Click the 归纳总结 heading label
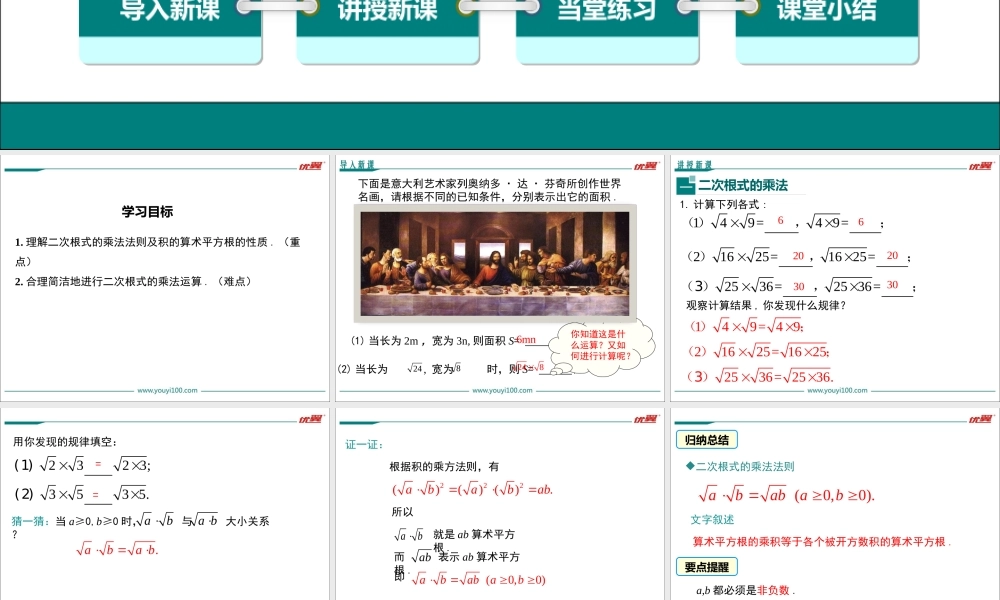The height and width of the screenshot is (600, 1000). point(706,440)
